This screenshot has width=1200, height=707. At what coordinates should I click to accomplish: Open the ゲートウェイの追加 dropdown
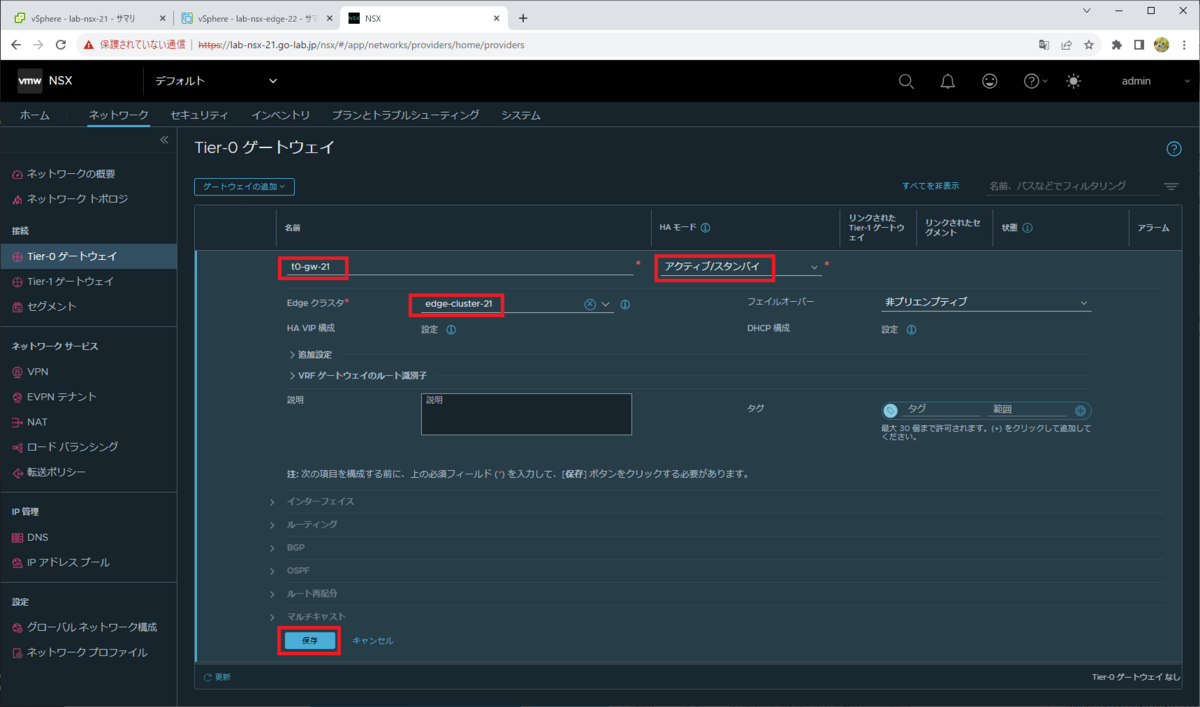pos(244,186)
